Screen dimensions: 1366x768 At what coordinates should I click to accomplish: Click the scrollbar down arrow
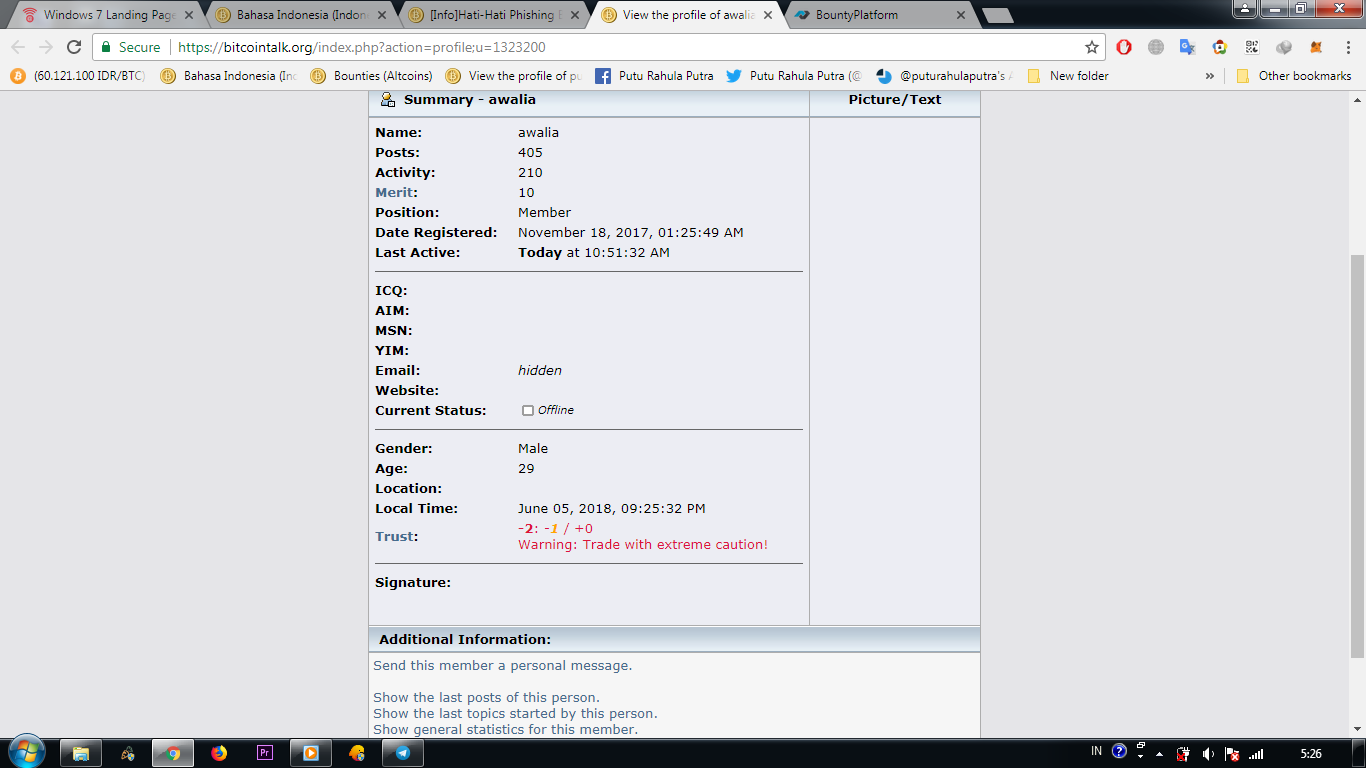pos(1357,729)
